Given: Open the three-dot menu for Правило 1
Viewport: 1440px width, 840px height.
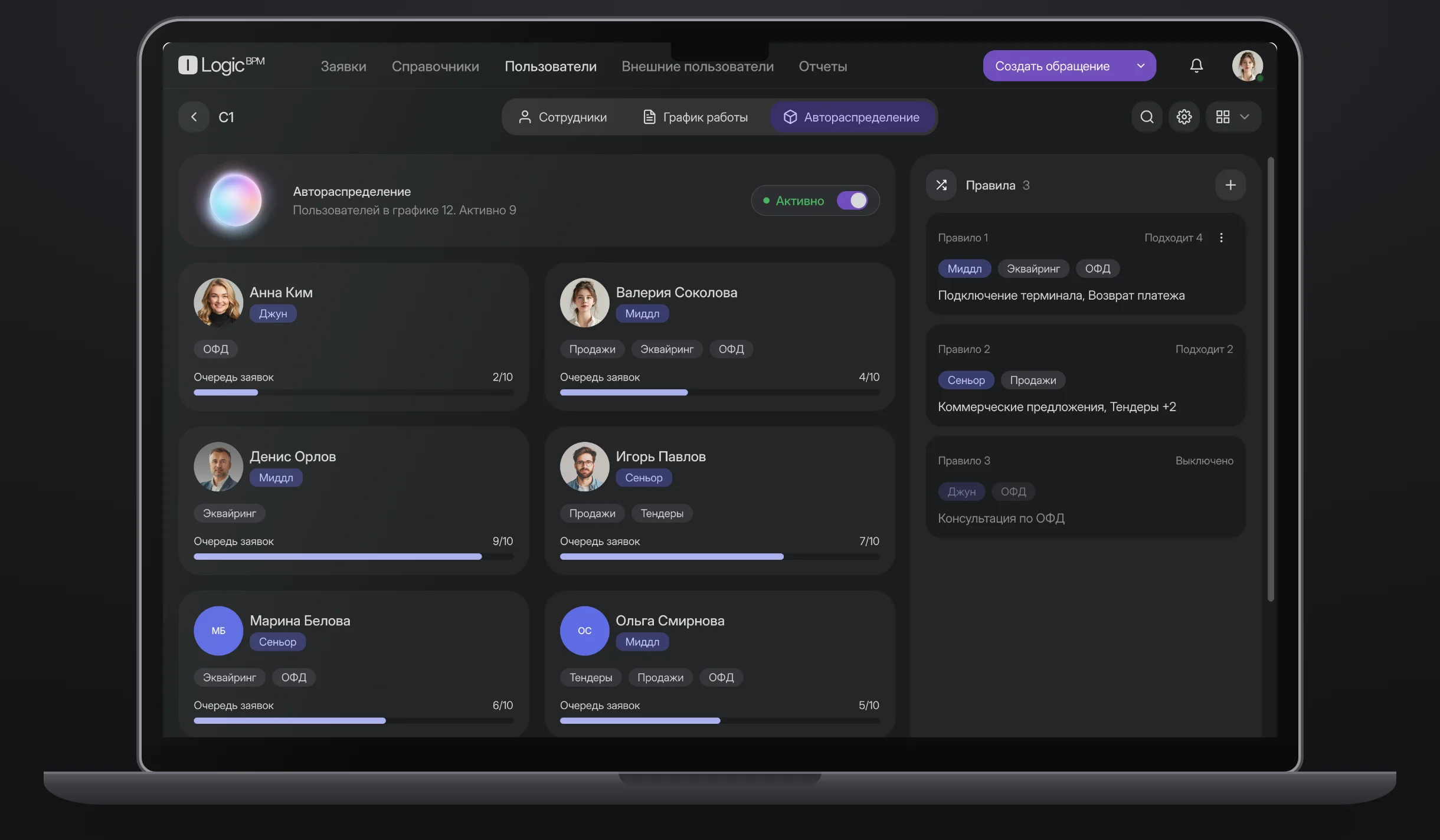Looking at the screenshot, I should point(1221,238).
